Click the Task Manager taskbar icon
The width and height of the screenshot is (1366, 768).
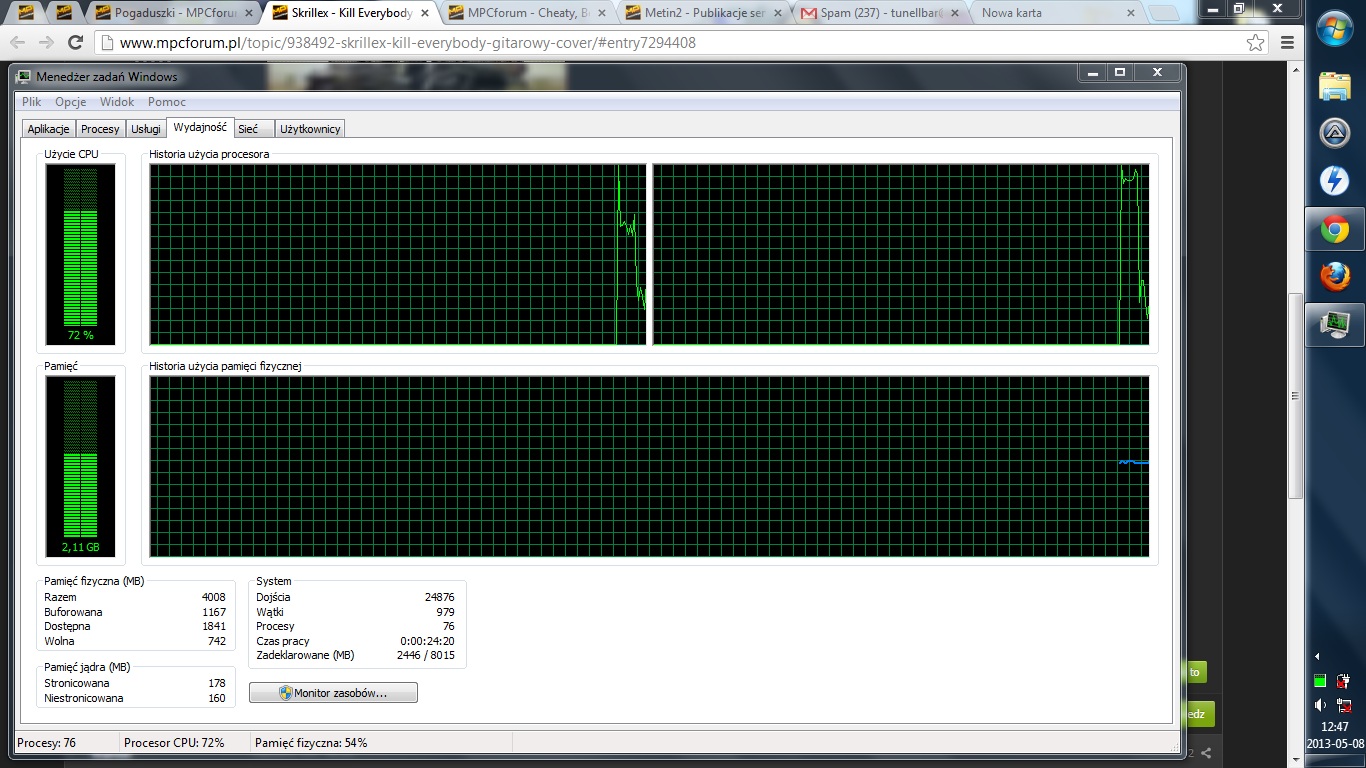[x=1335, y=324]
